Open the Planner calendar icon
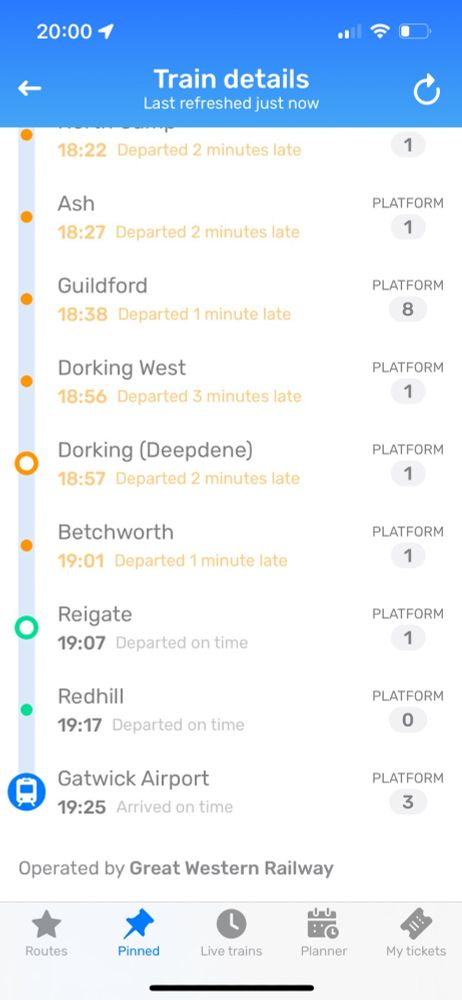 324,934
